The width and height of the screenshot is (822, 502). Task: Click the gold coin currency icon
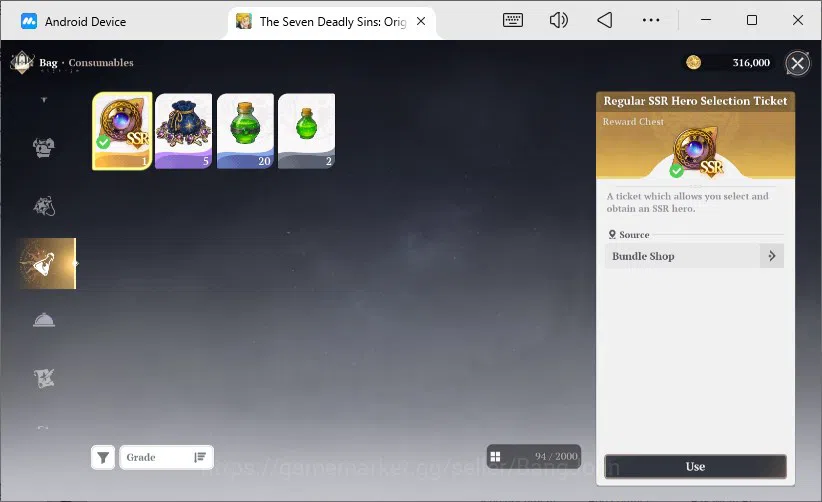pyautogui.click(x=694, y=62)
